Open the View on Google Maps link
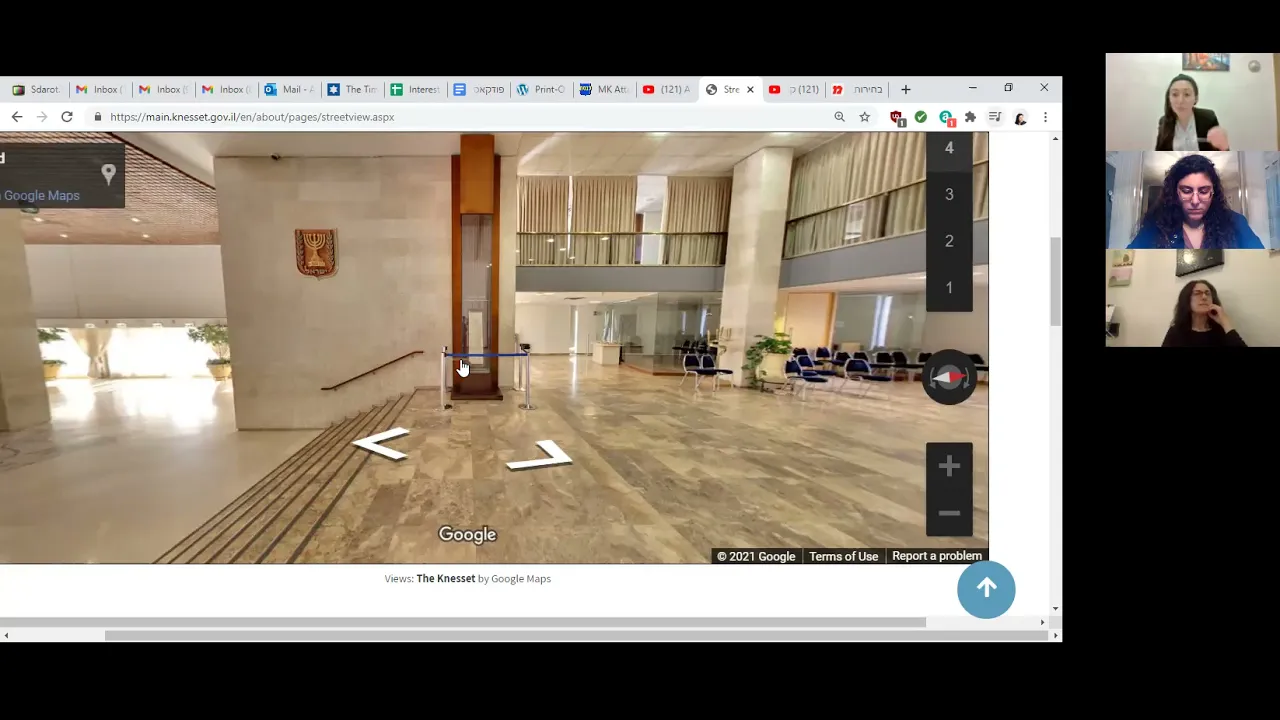Screen dimensions: 1280x720 pos(40,196)
